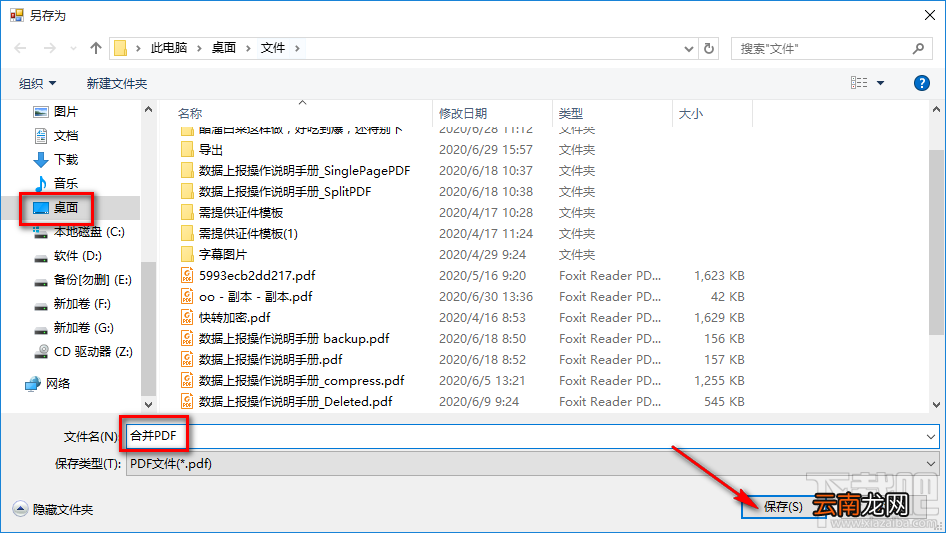Sort by the 名称 column header

pyautogui.click(x=190, y=113)
